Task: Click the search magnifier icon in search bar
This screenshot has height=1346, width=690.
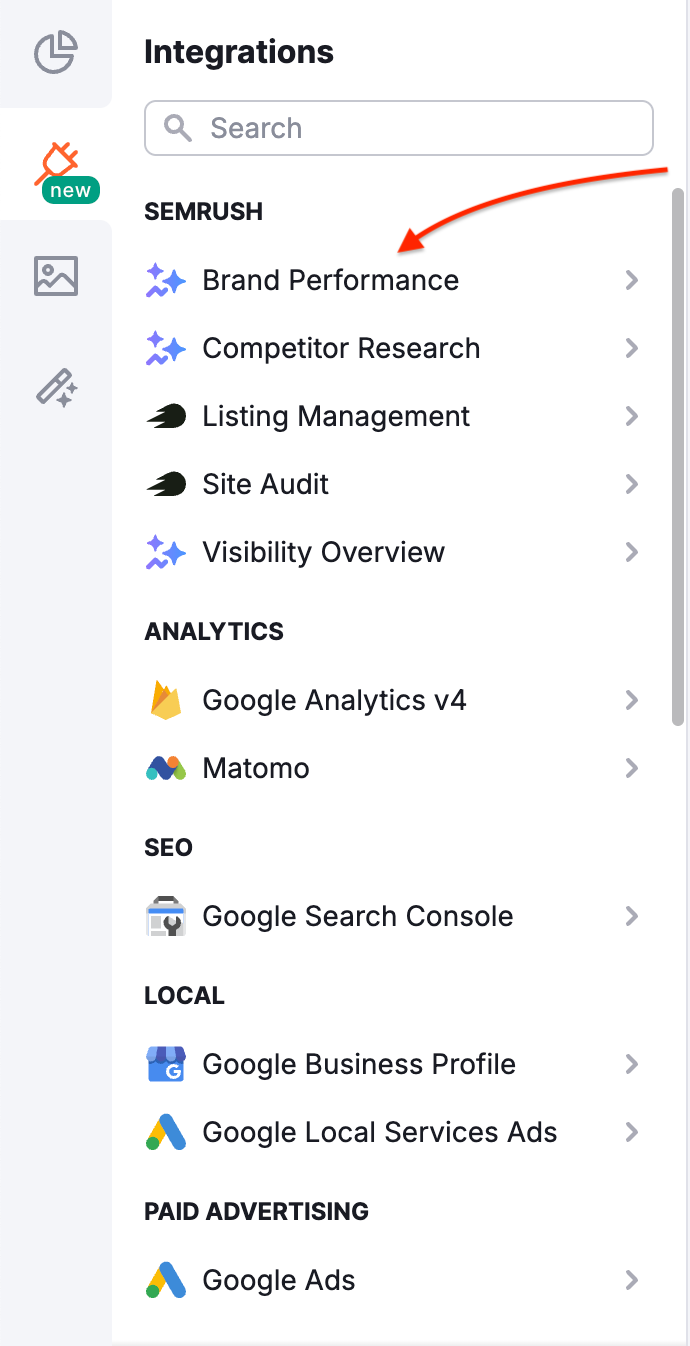Action: click(177, 128)
